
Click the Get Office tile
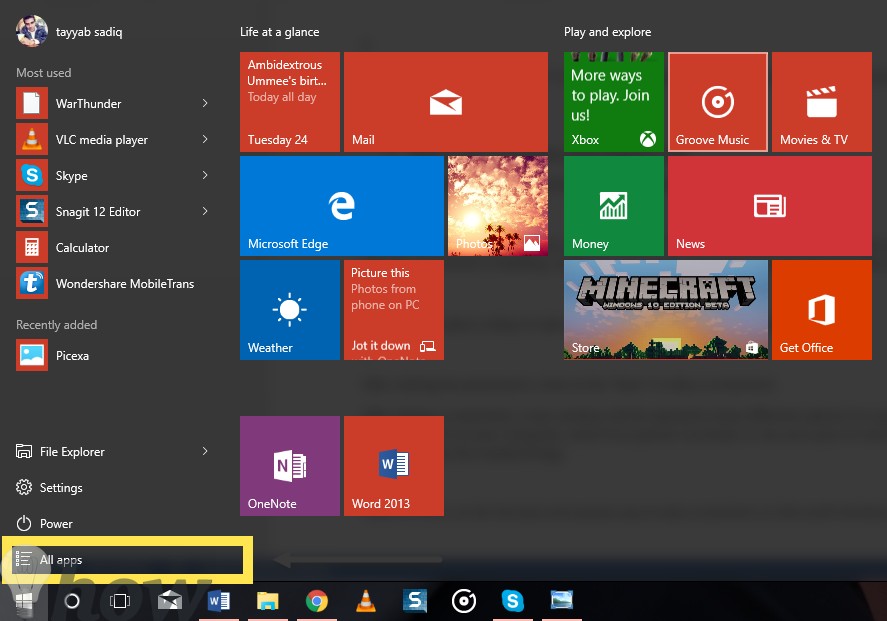coord(822,310)
